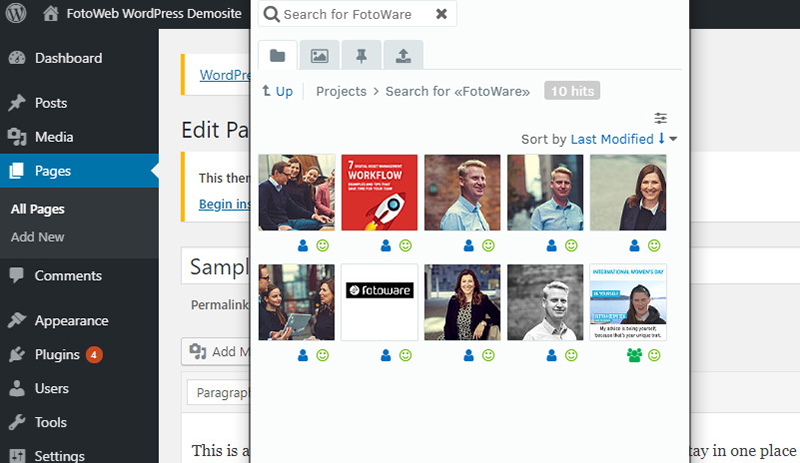Click the WordPress logo icon

pos(16,14)
